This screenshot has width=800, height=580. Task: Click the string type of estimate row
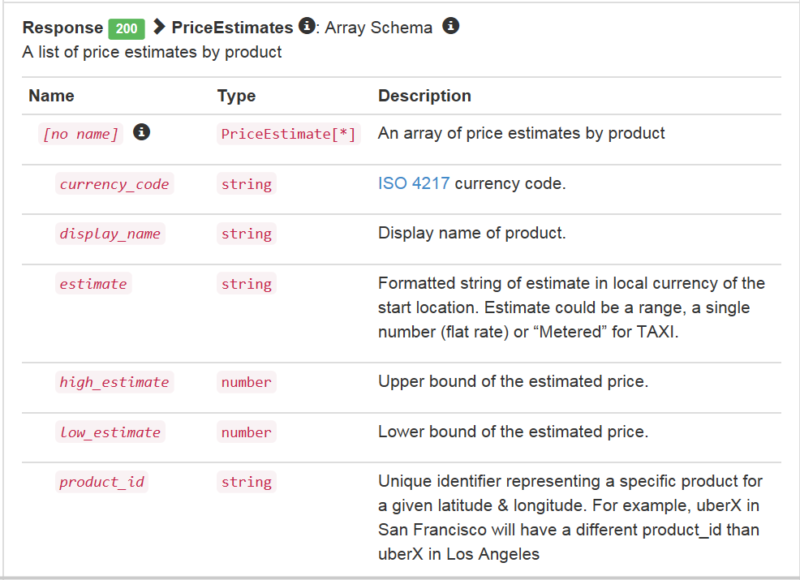click(246, 284)
